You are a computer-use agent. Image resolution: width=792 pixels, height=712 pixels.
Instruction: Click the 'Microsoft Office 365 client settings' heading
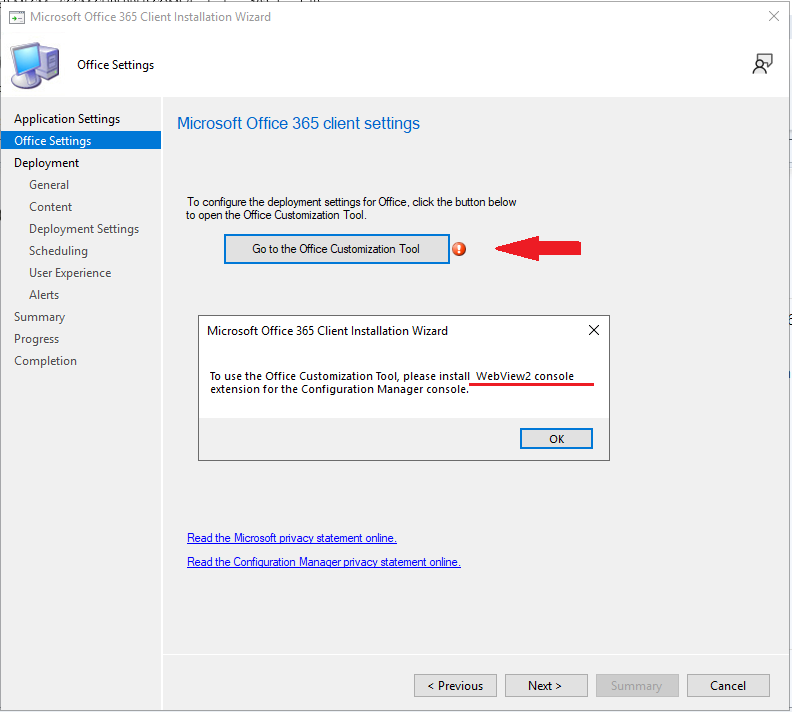(298, 124)
